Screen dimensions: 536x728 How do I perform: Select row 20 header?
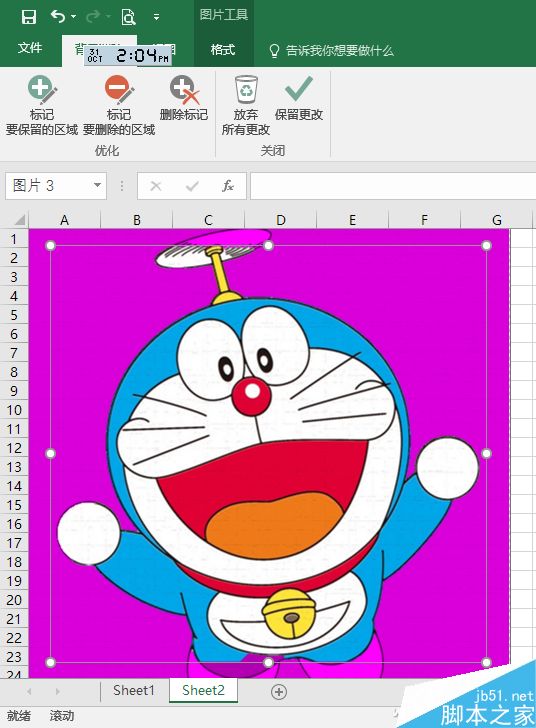point(14,600)
